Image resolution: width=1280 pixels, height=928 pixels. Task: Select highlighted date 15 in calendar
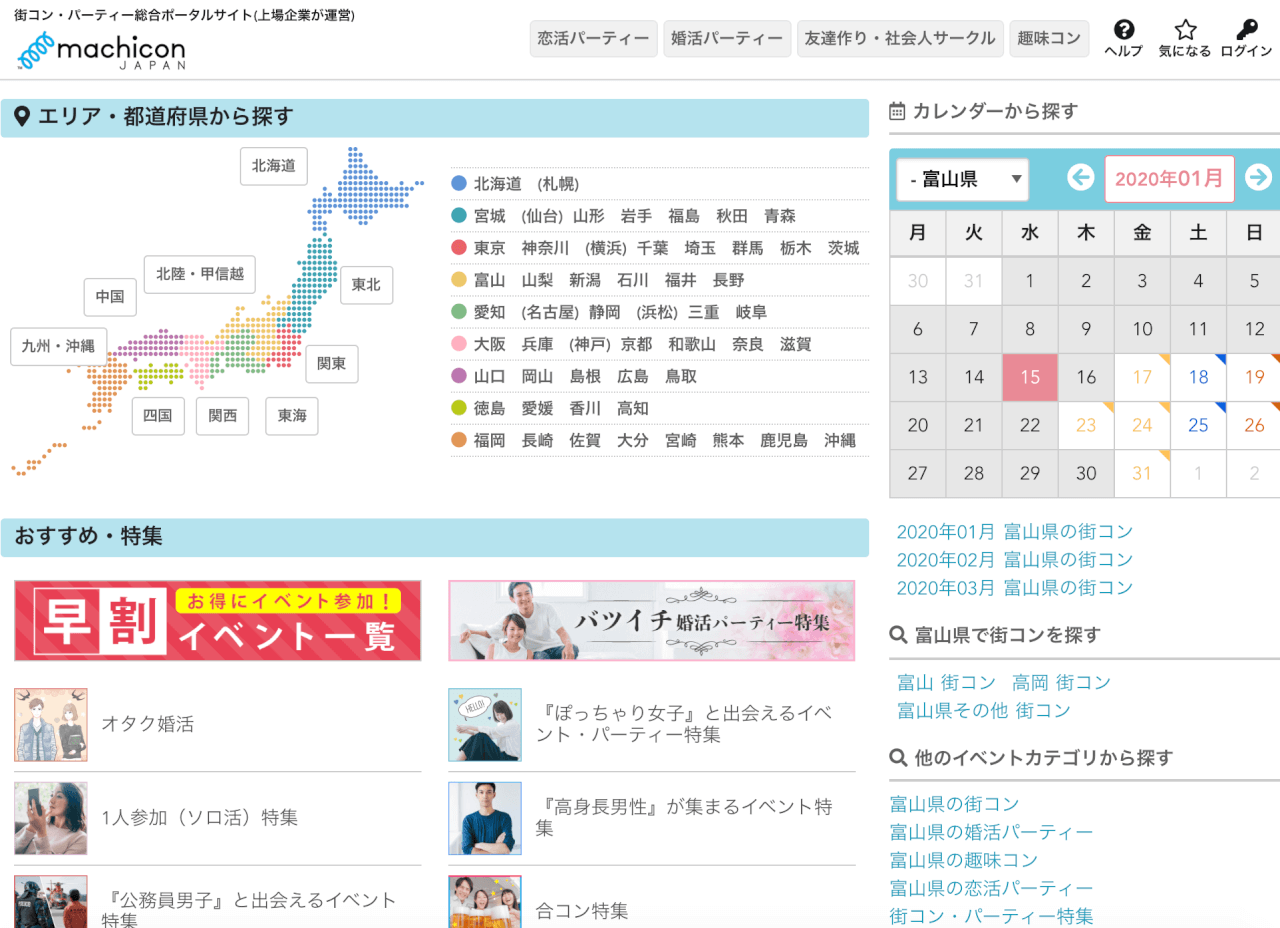pos(1030,378)
